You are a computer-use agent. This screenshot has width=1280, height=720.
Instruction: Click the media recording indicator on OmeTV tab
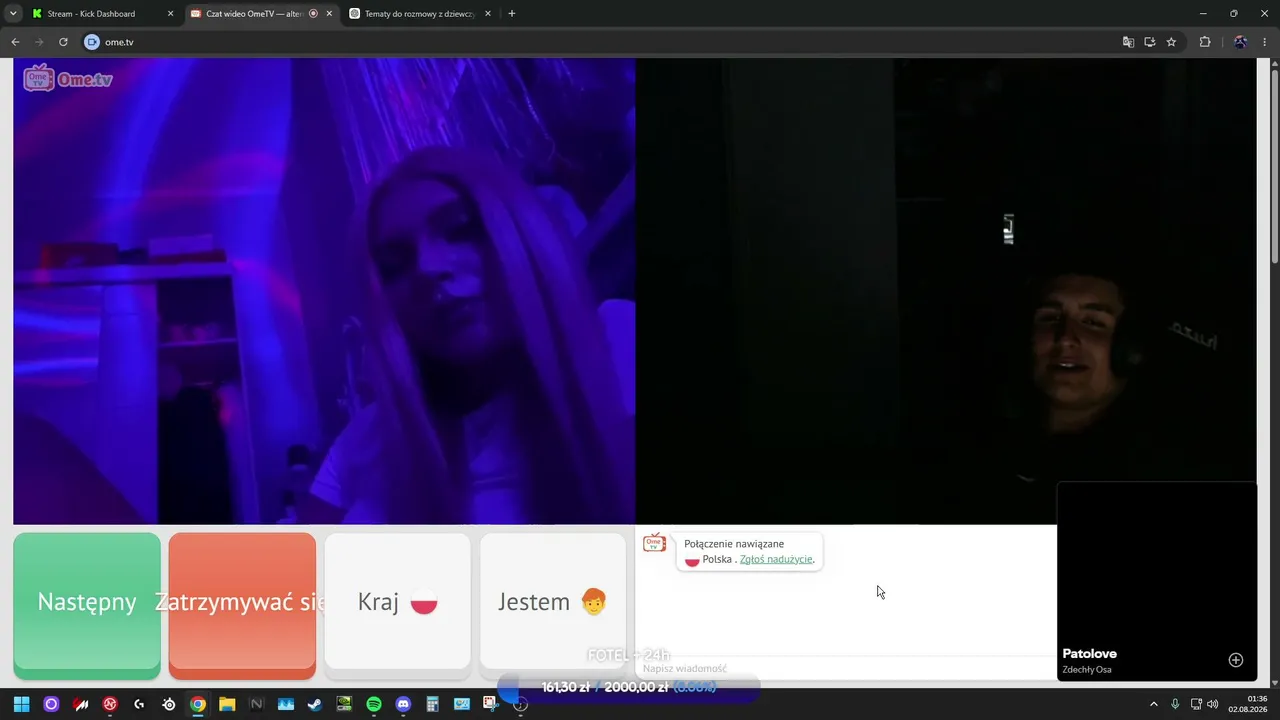coord(314,14)
